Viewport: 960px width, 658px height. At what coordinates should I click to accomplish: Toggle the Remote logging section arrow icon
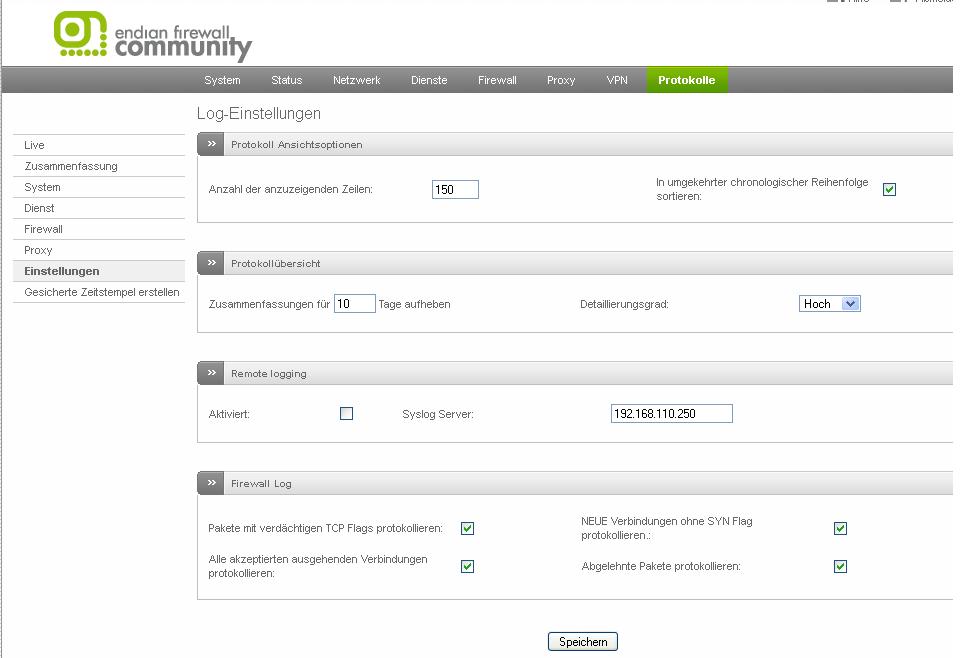click(x=211, y=373)
